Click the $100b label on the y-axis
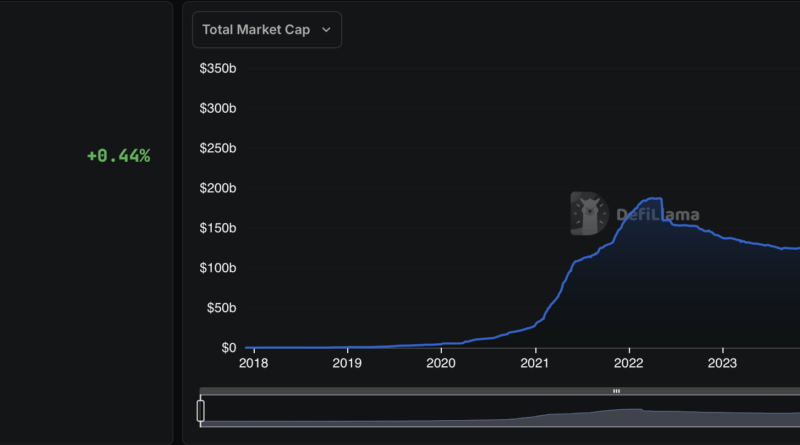Image resolution: width=800 pixels, height=445 pixels. pos(218,268)
